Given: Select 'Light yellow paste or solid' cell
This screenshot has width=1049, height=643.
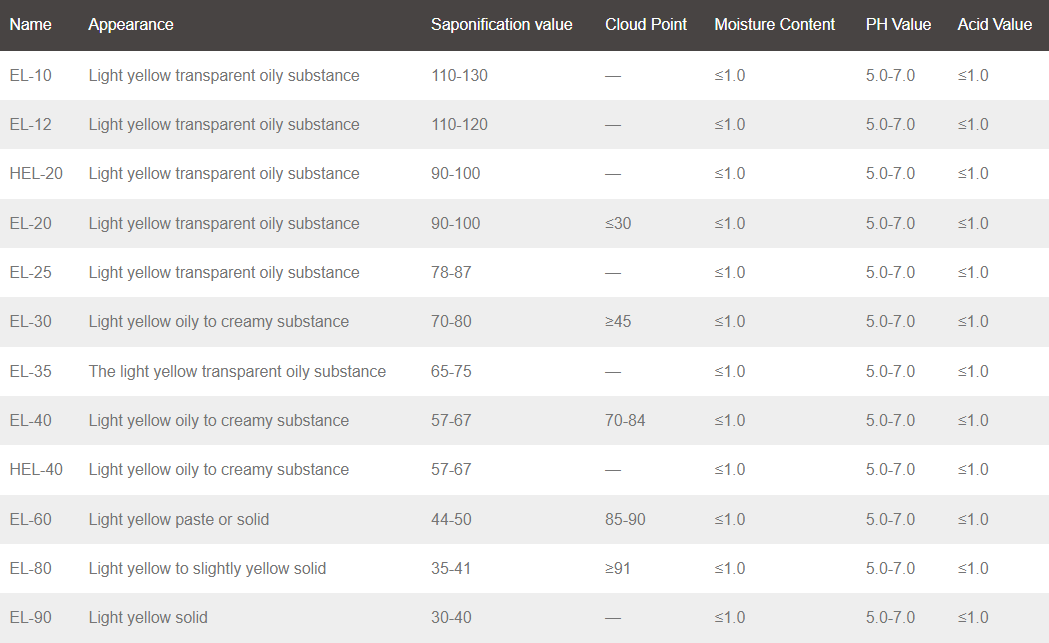Looking at the screenshot, I should point(179,520).
